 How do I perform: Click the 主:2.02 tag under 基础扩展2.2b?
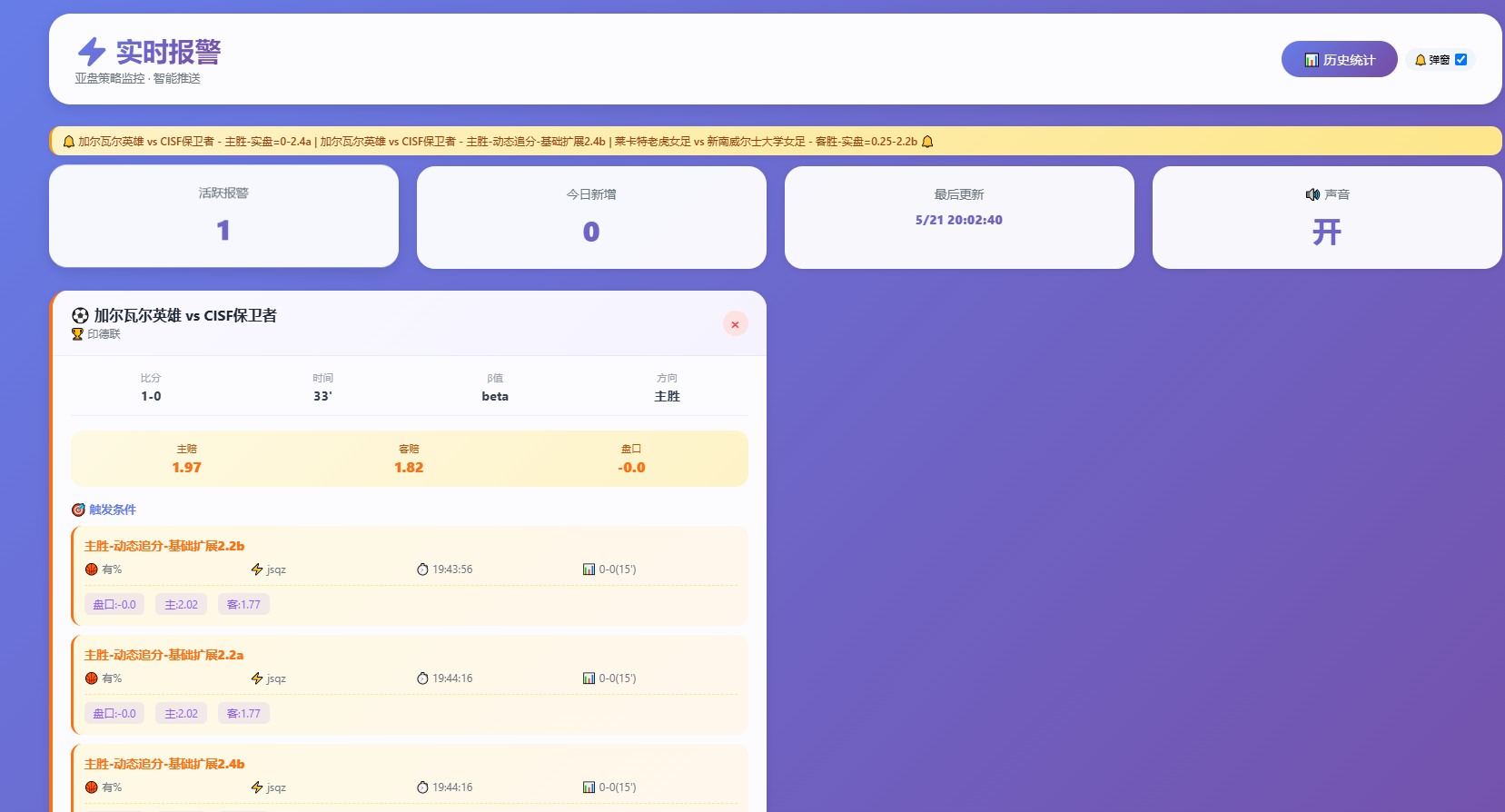point(181,605)
